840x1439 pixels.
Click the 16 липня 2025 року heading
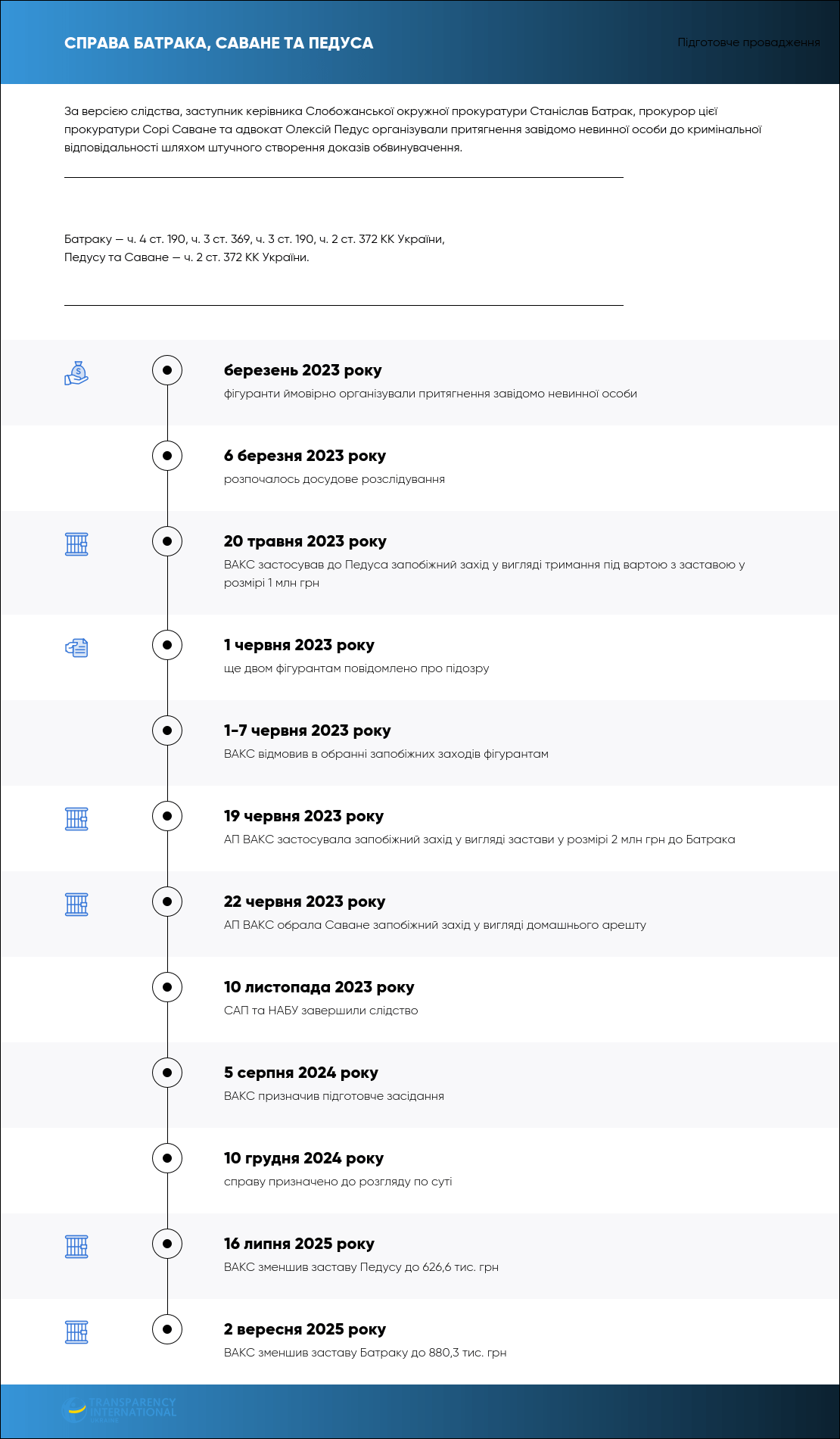pyautogui.click(x=299, y=1244)
